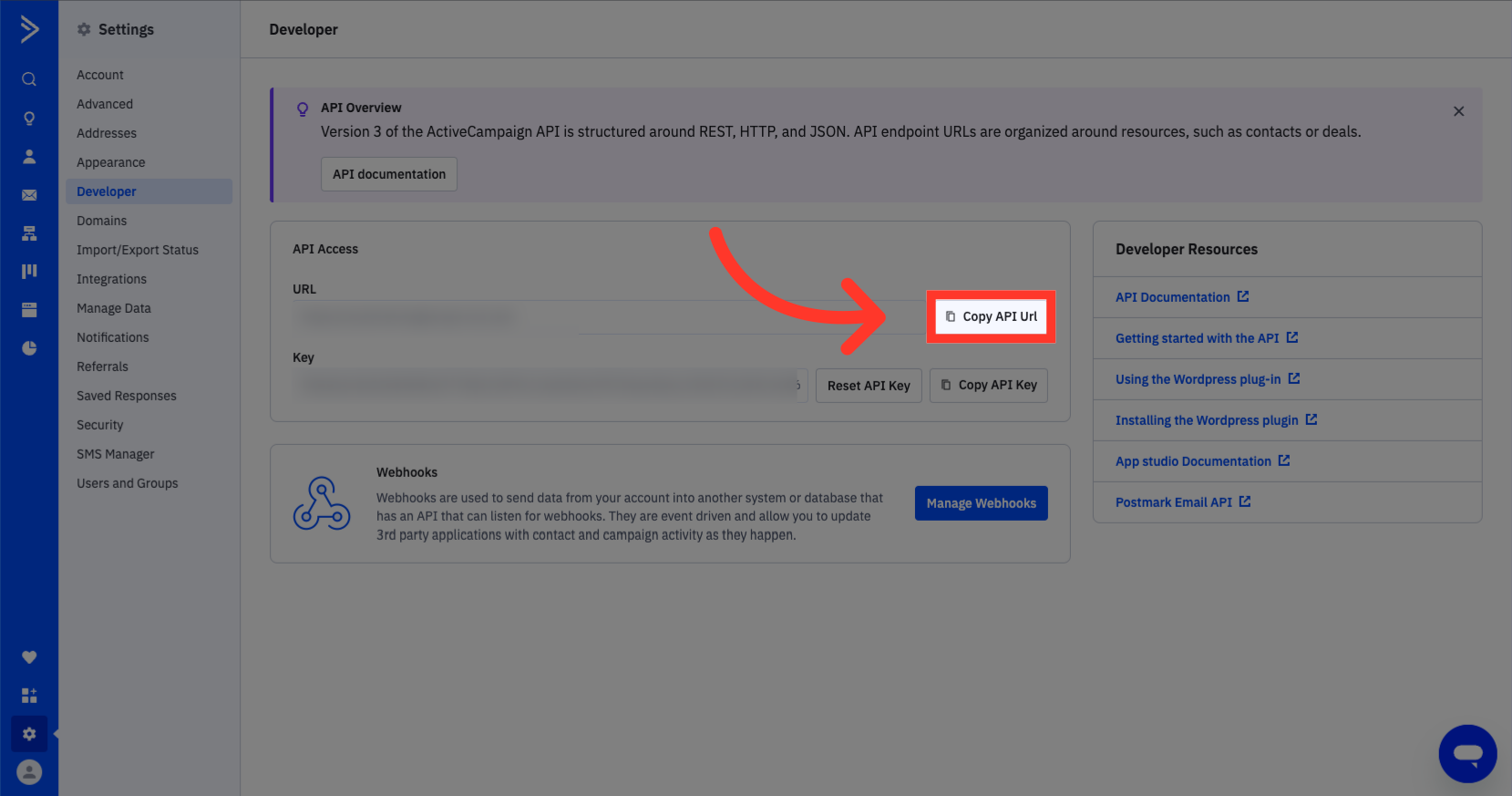Open Apps grid icon in sidebar
This screenshot has height=796, width=1512.
point(29,696)
